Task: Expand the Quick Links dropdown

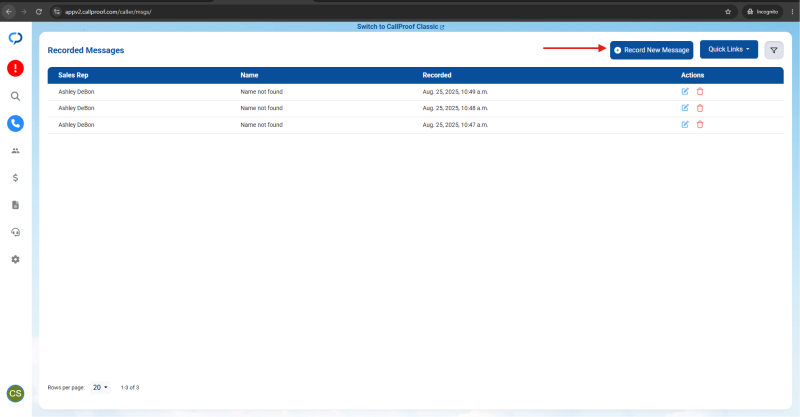Action: (x=729, y=50)
